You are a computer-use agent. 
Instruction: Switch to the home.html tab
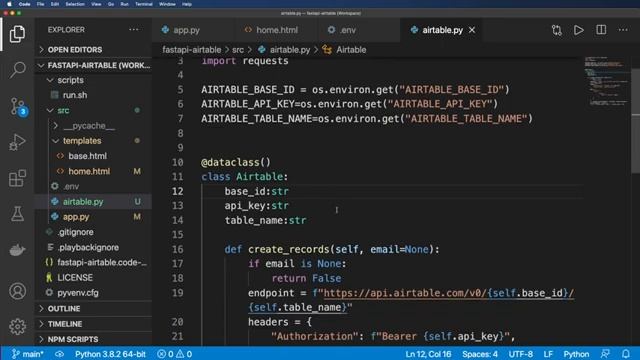pyautogui.click(x=277, y=30)
